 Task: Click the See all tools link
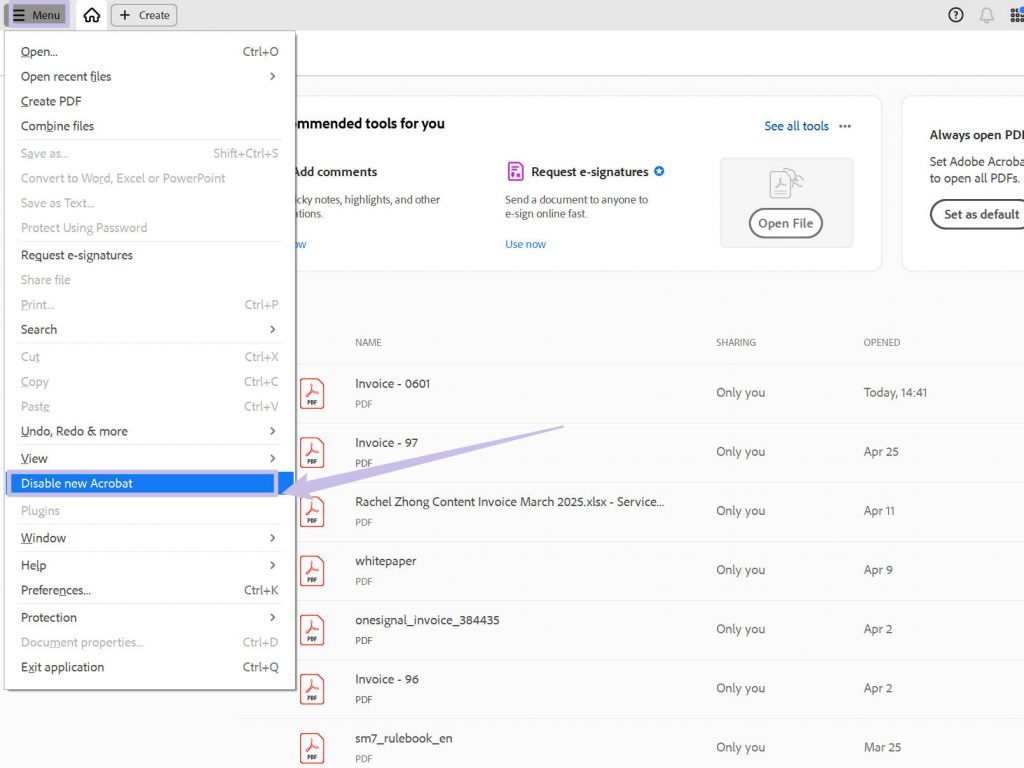click(x=796, y=126)
